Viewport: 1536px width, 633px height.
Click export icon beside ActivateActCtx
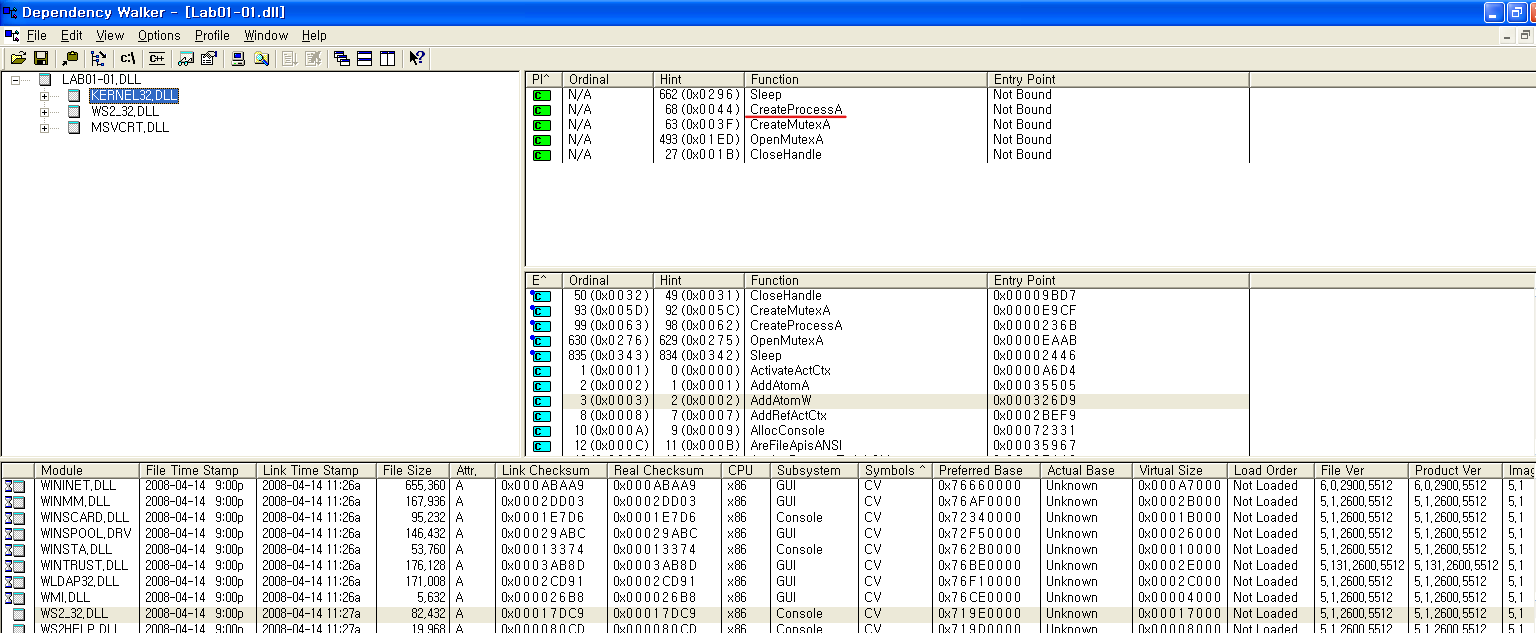541,371
